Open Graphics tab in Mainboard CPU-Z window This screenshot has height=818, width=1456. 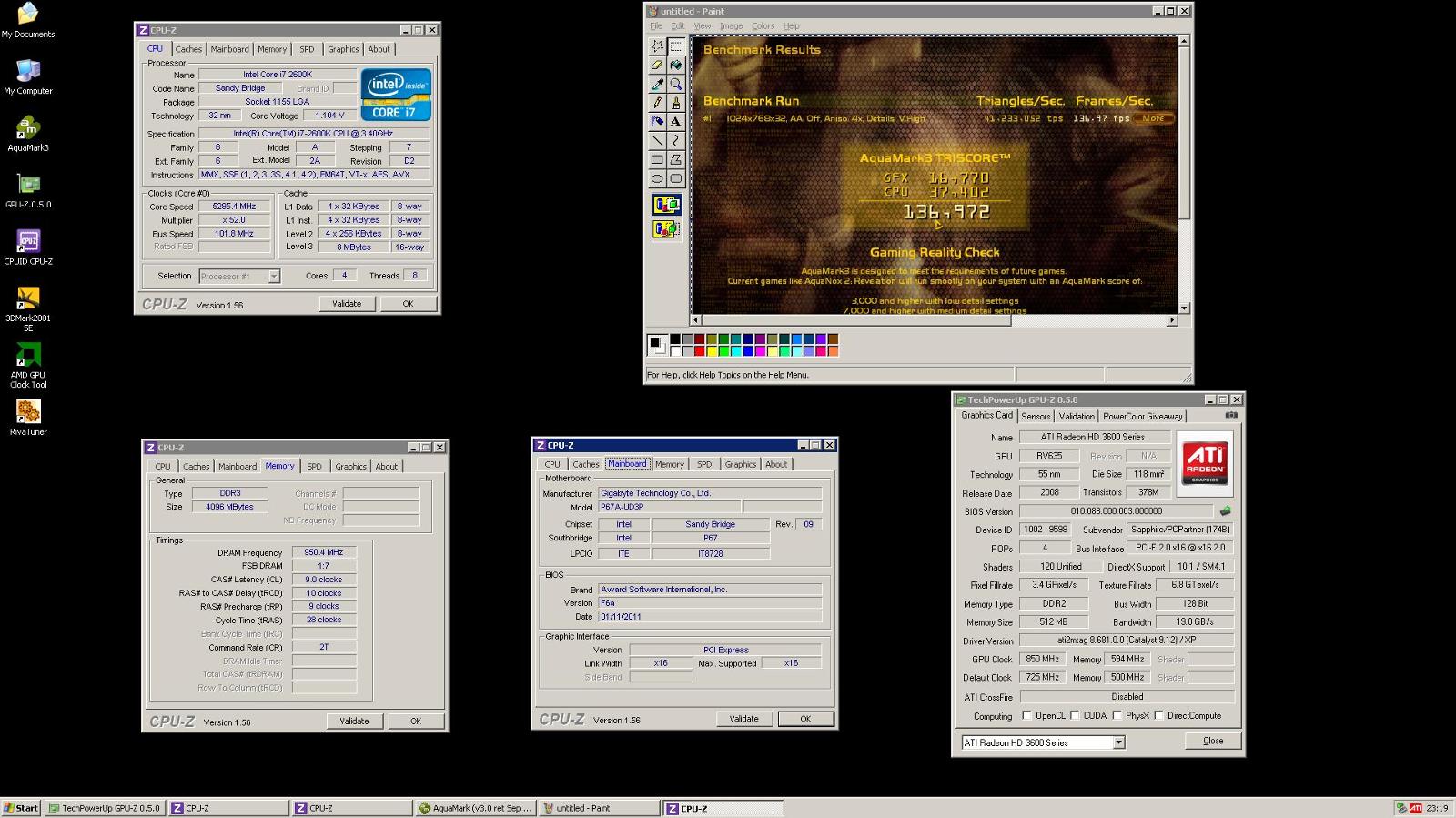point(740,464)
